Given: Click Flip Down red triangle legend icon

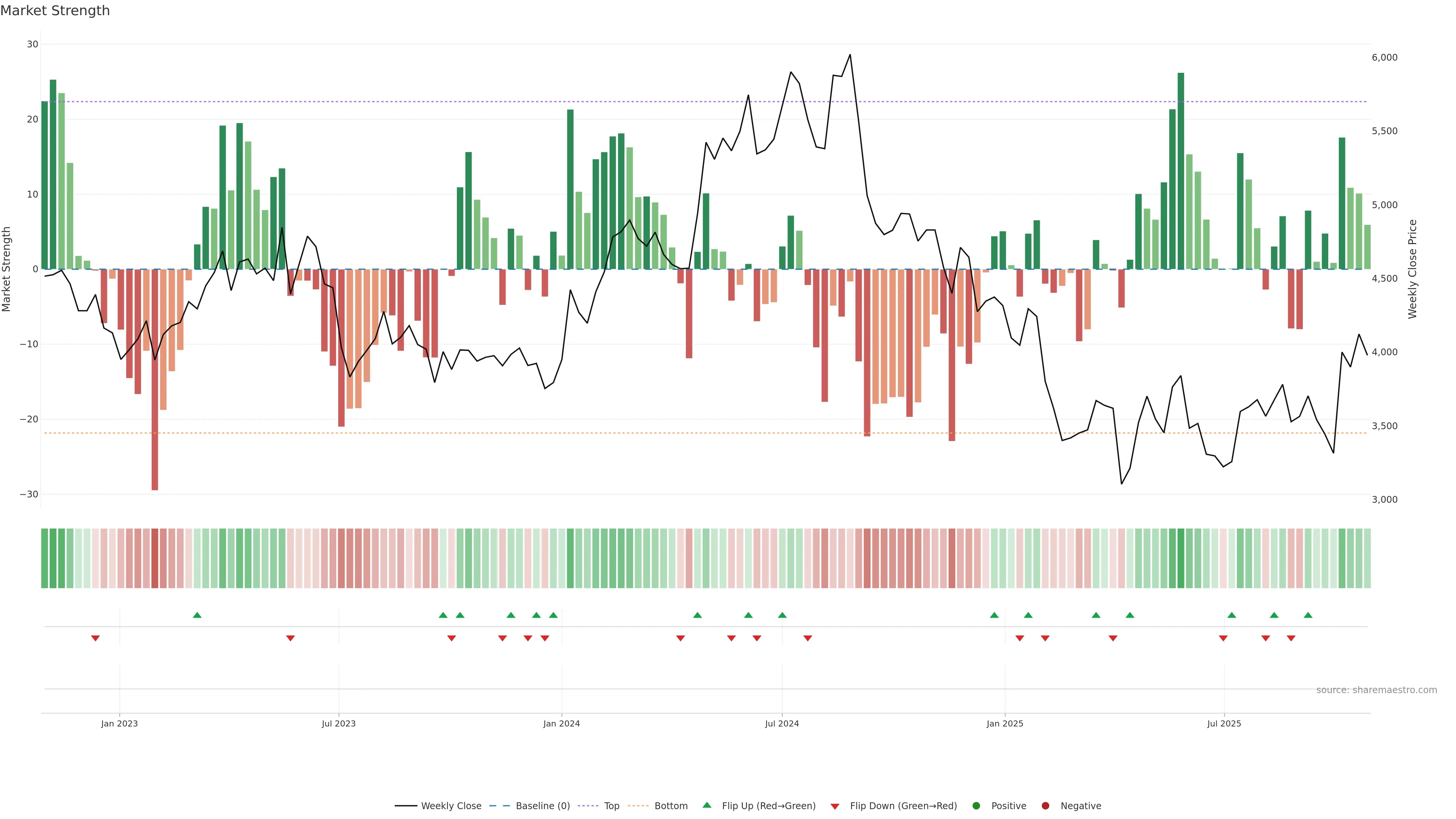Looking at the screenshot, I should click(835, 806).
